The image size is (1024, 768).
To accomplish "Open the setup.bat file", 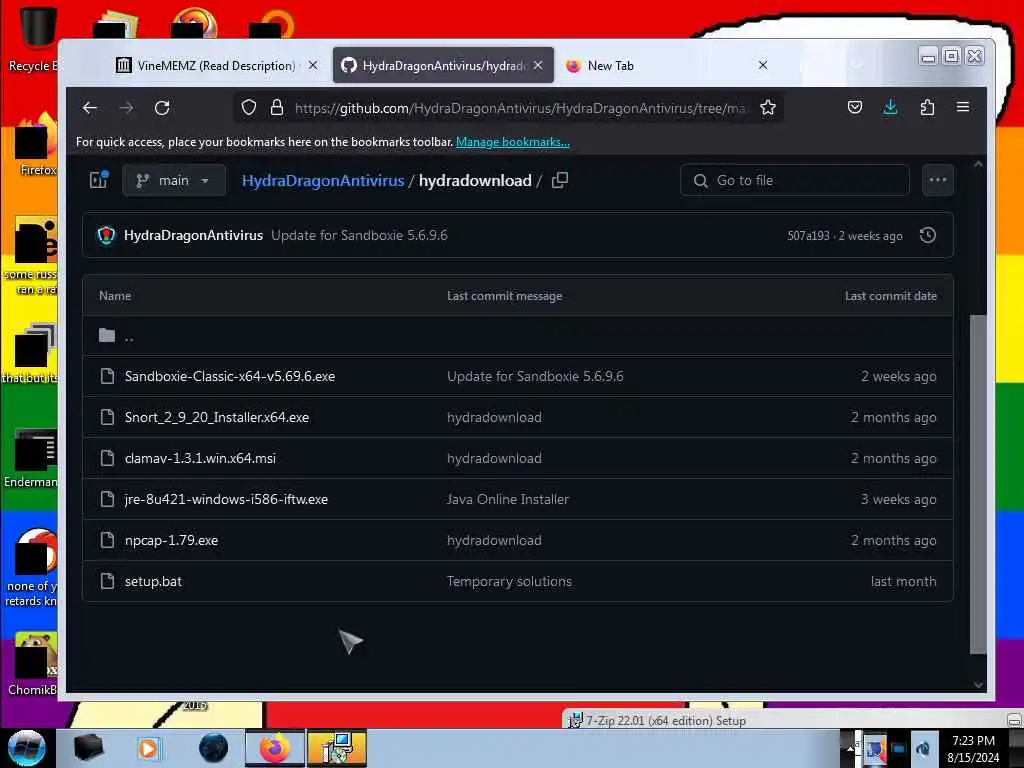I will [153, 581].
